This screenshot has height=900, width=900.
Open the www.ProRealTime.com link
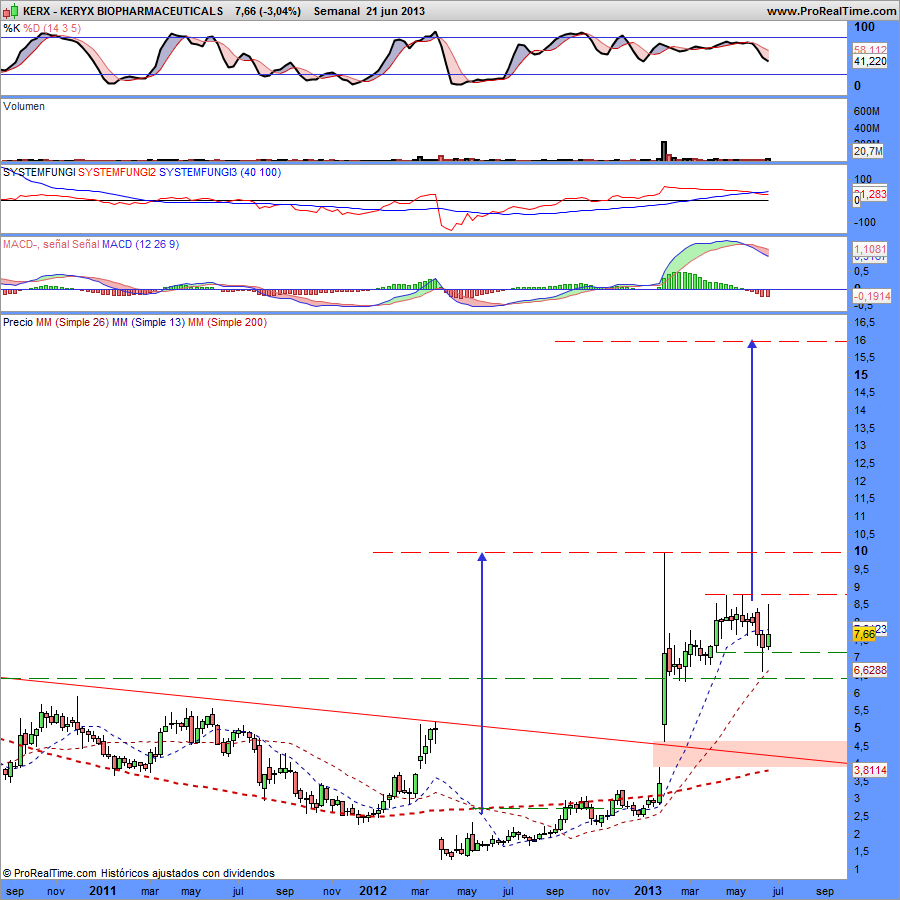point(831,11)
